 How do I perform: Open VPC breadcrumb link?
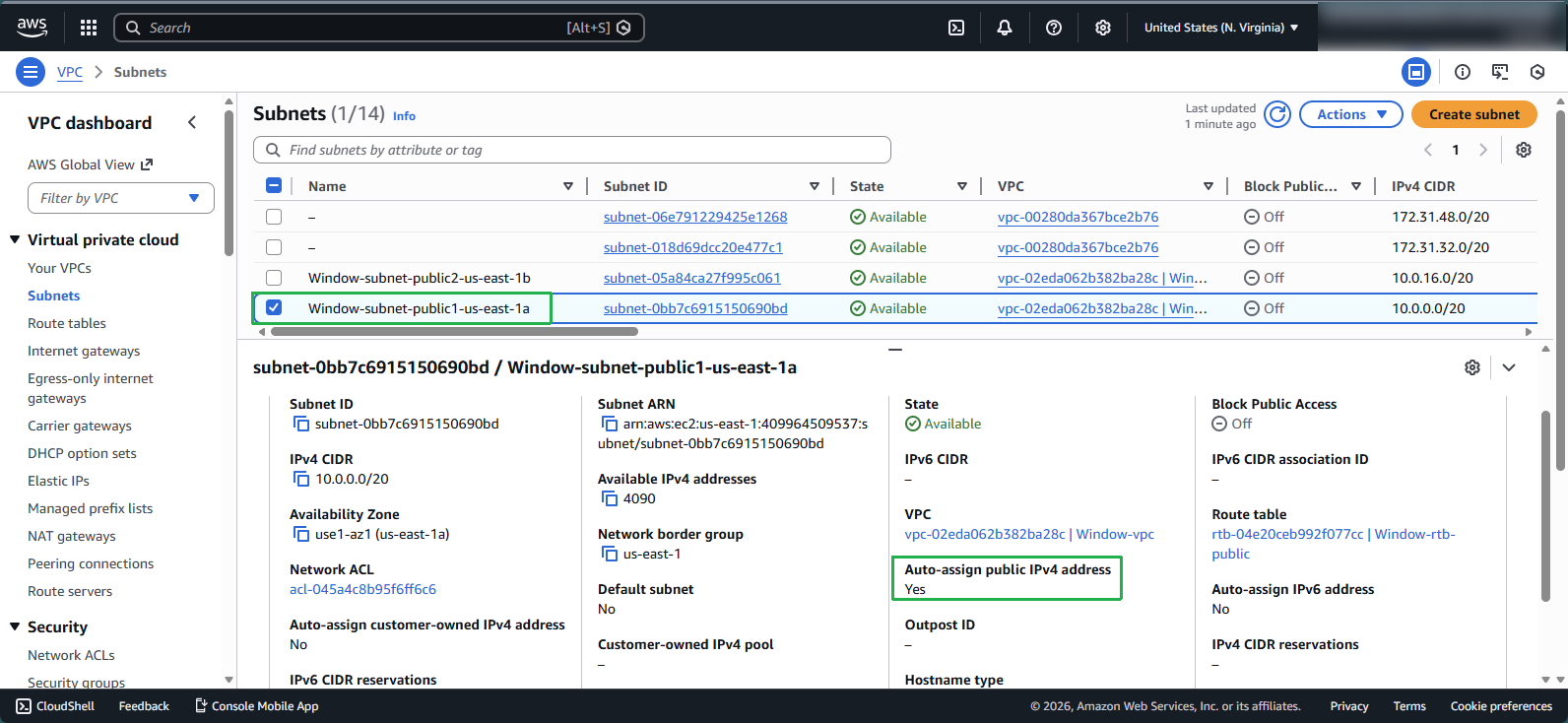click(x=70, y=72)
